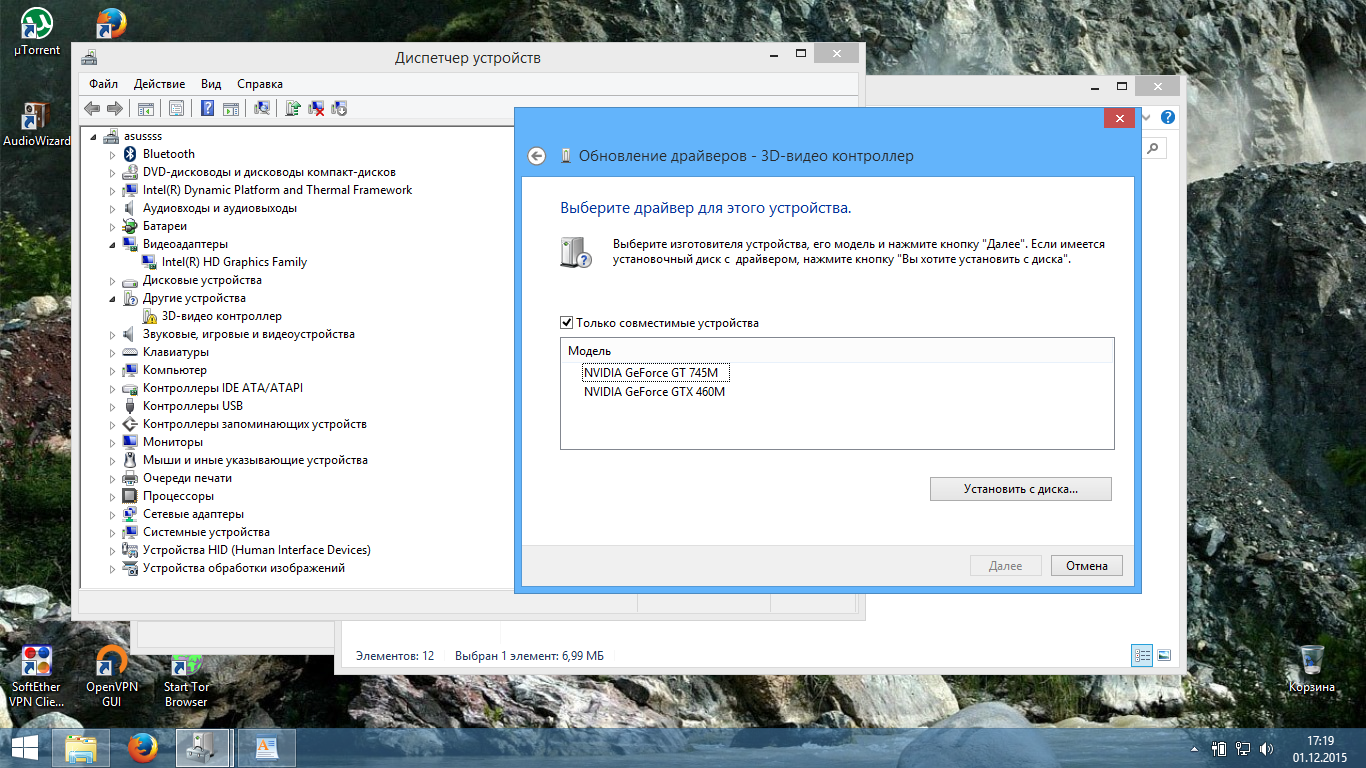The image size is (1366, 768).
Task: Open the 'Файл' menu
Action: click(103, 84)
